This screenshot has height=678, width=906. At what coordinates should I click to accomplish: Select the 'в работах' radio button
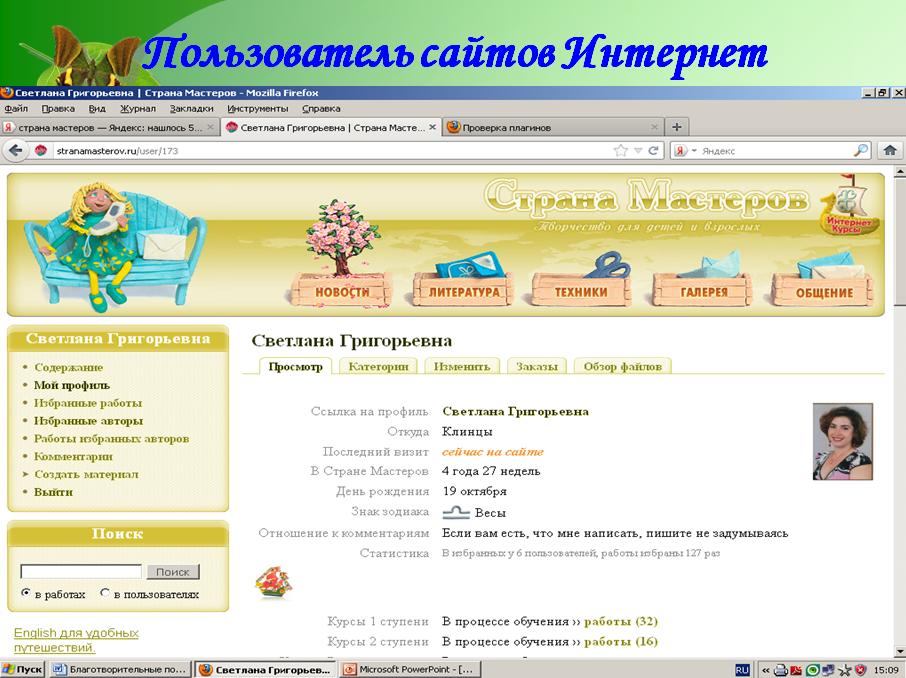click(x=25, y=593)
